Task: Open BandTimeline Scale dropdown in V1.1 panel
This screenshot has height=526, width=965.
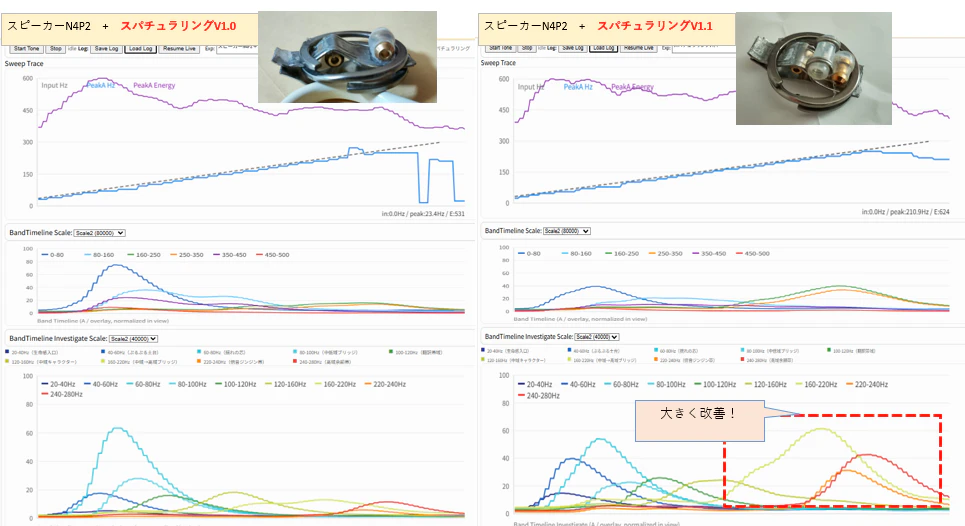Action: tap(565, 231)
